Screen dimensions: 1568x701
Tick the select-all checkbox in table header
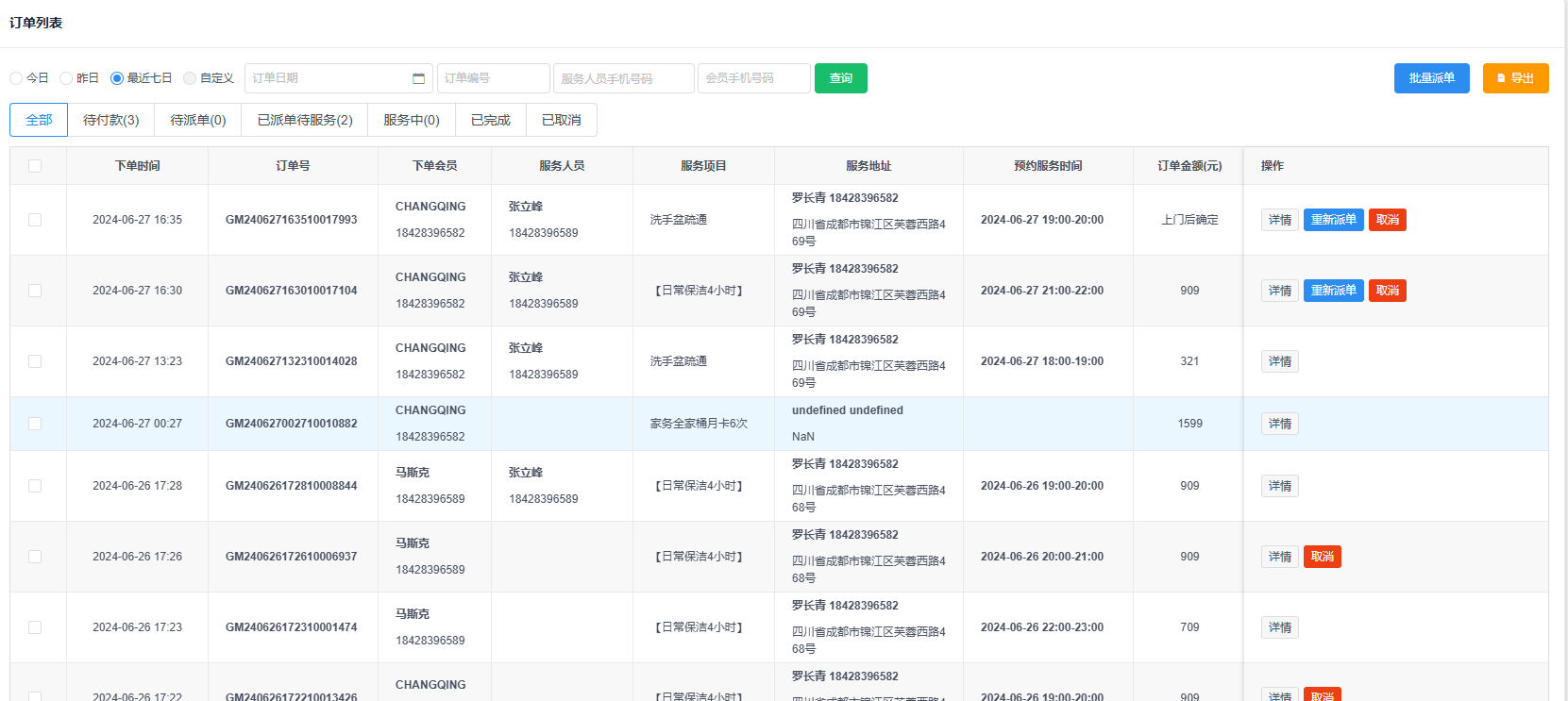[35, 166]
